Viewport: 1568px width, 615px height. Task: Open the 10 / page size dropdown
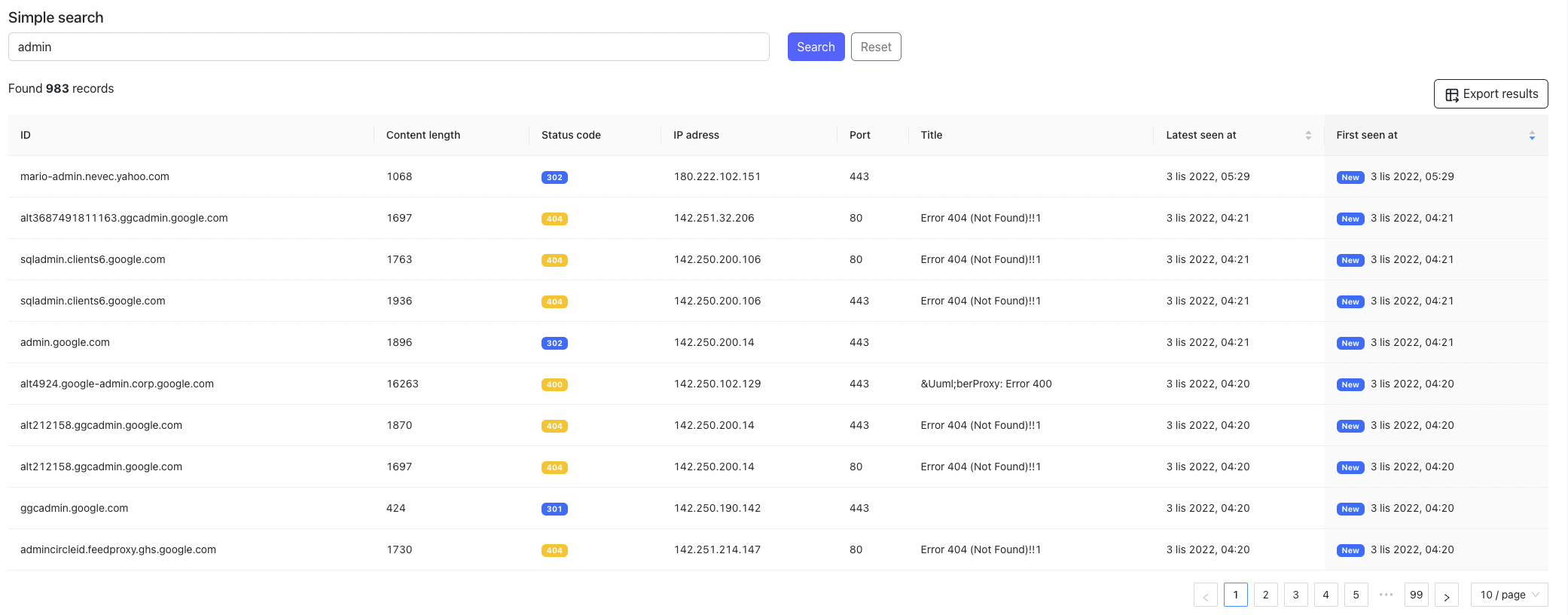coord(1509,595)
